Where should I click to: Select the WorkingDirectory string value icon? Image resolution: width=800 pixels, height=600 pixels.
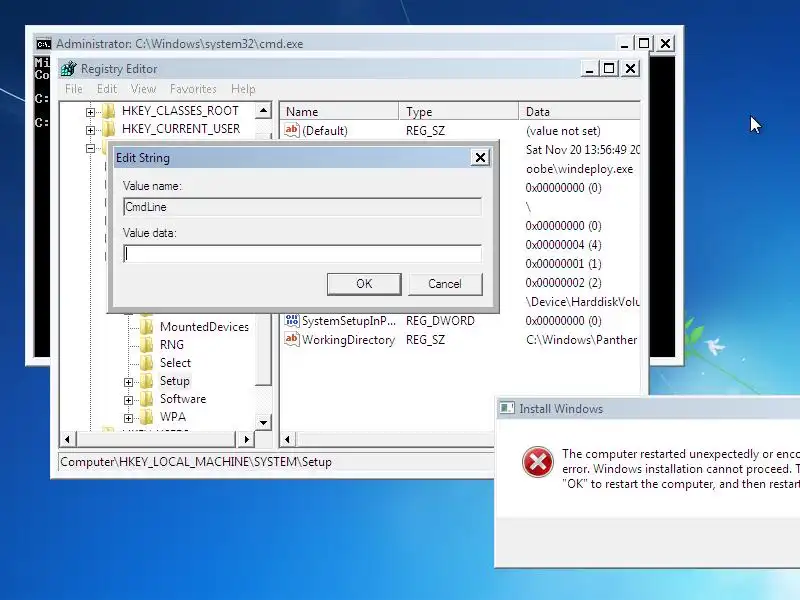[291, 339]
